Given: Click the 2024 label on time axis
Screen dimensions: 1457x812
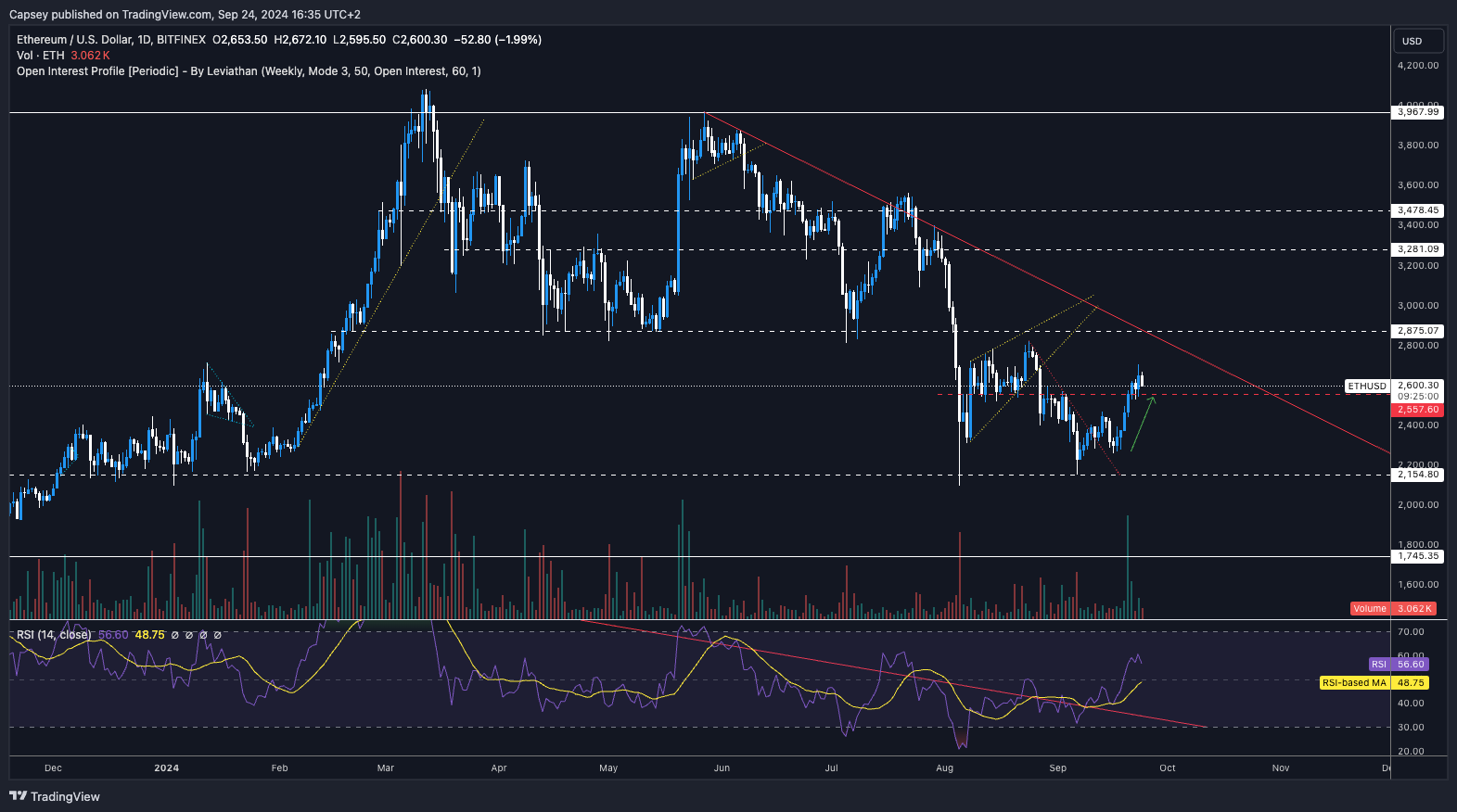Looking at the screenshot, I should [167, 768].
